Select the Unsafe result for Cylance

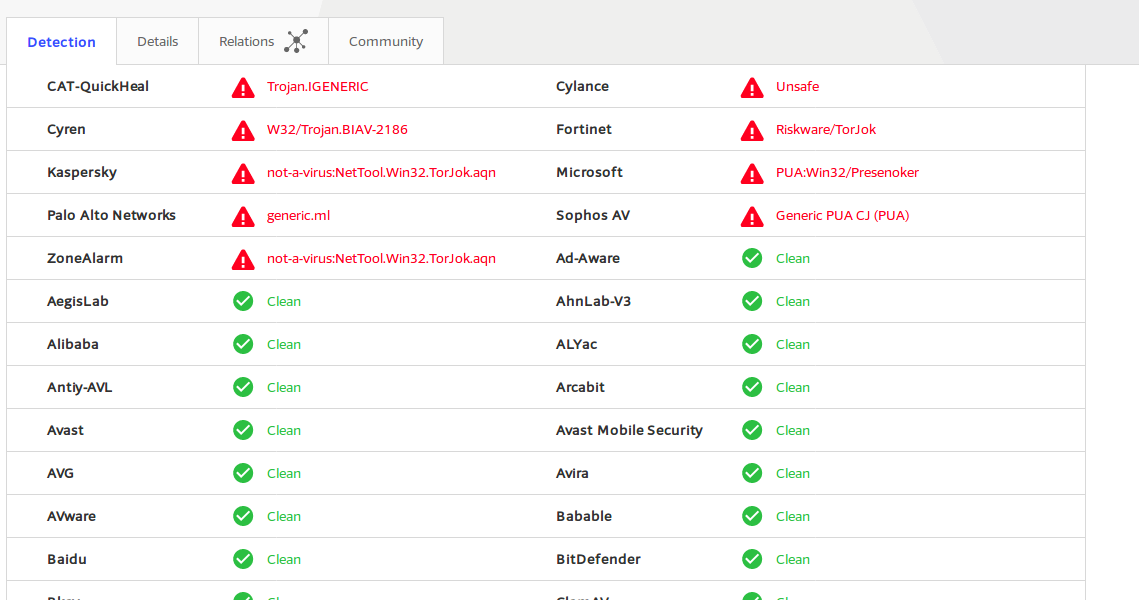798,86
